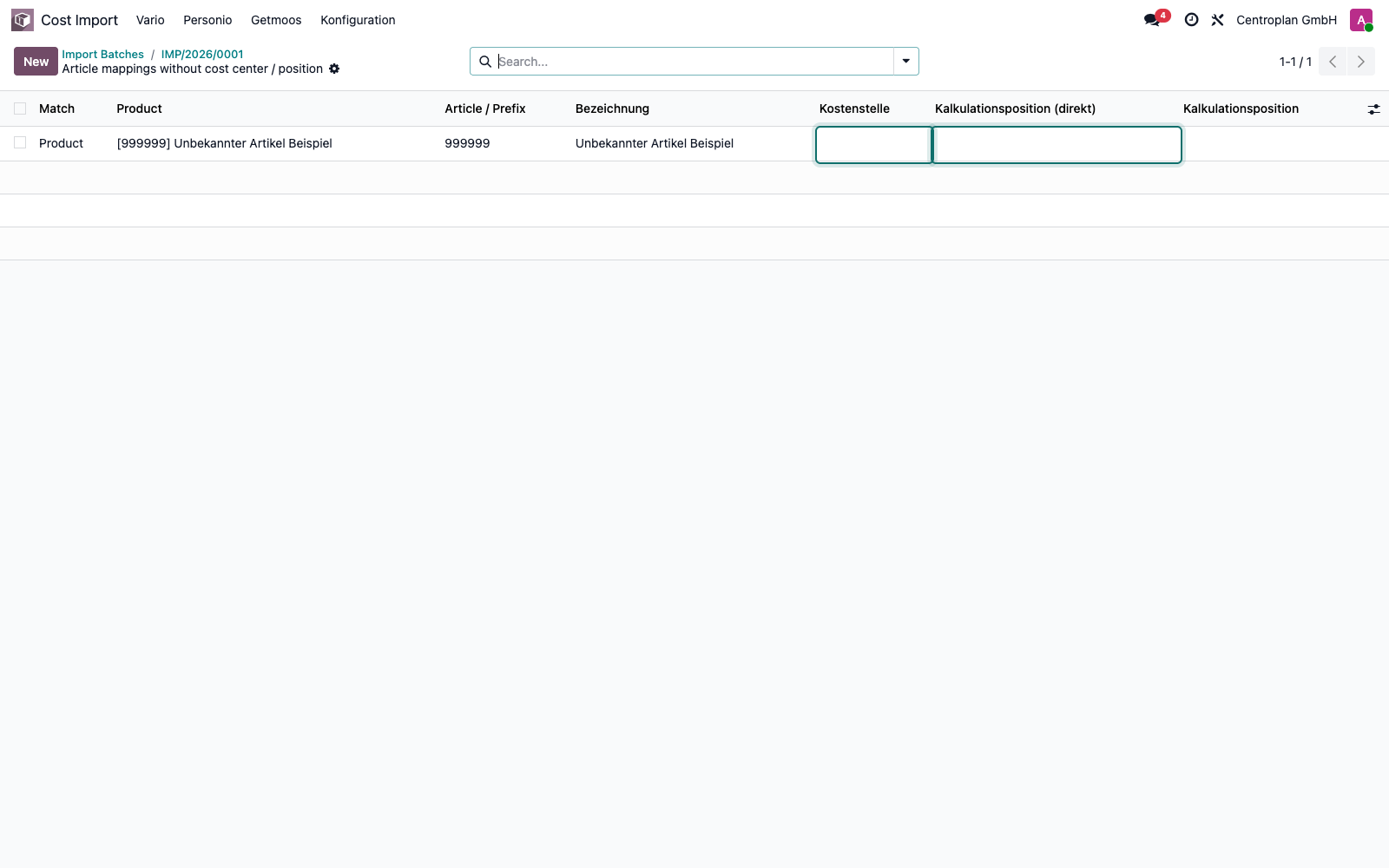Click the Kalkulationsposition (direkt) cell input
1389x868 pixels.
(1057, 145)
